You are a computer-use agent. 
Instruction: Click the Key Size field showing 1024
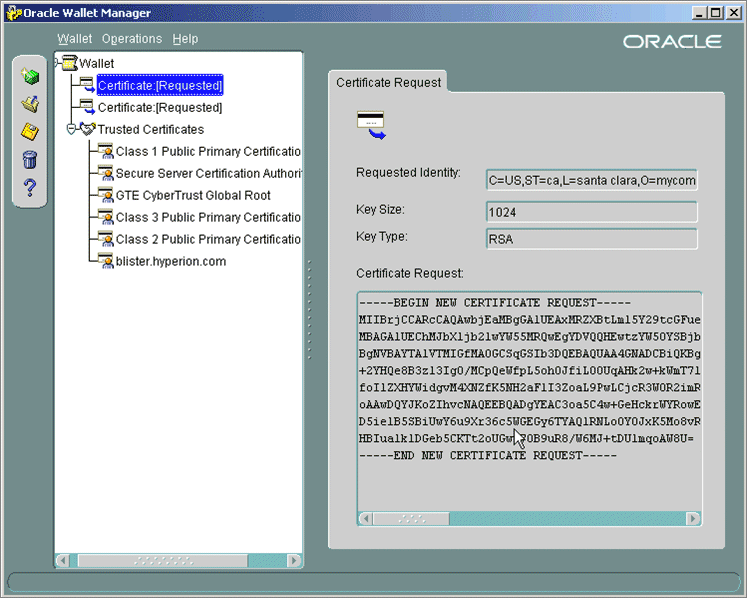click(592, 212)
